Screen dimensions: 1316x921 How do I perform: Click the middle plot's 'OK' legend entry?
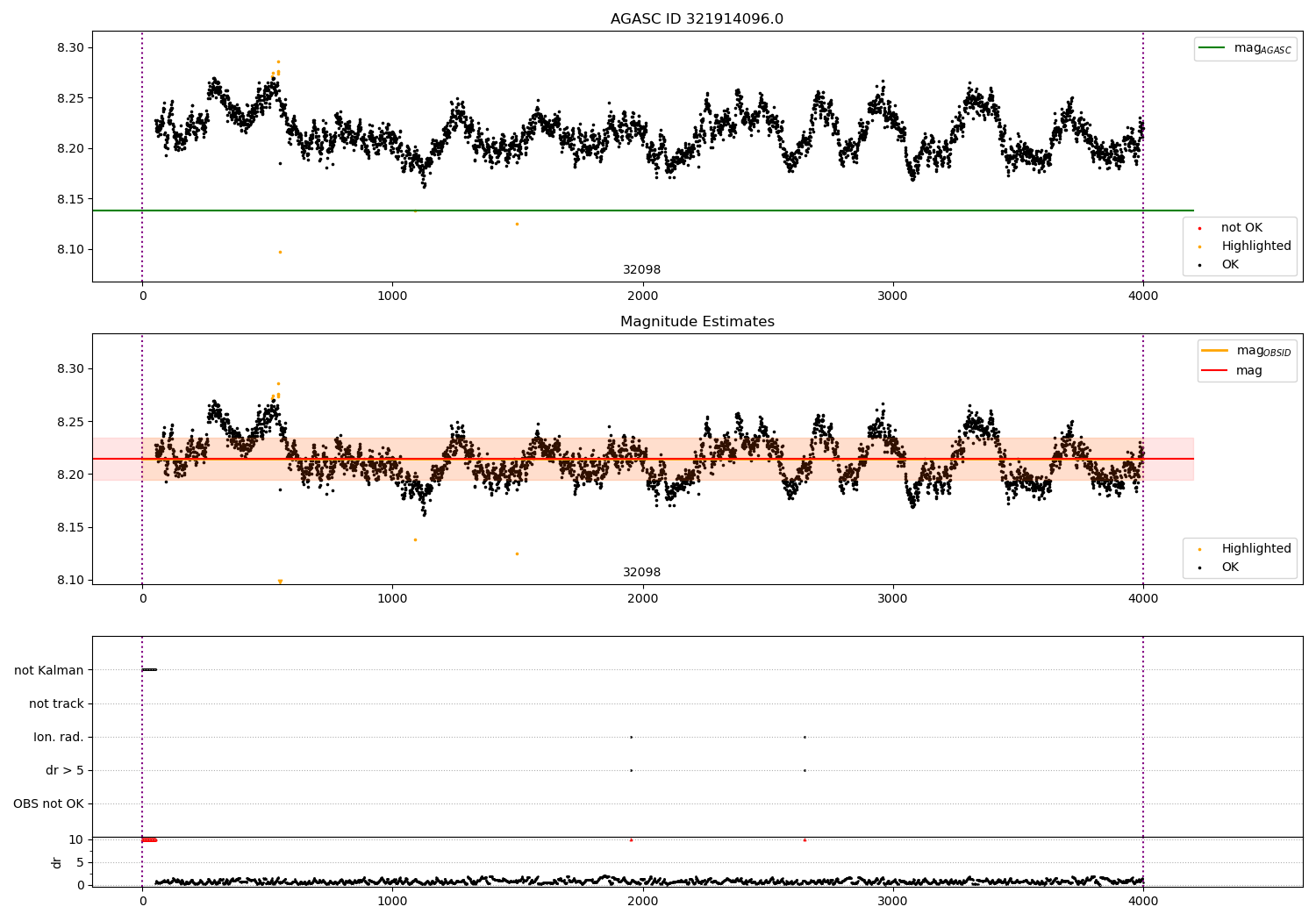(x=1218, y=568)
